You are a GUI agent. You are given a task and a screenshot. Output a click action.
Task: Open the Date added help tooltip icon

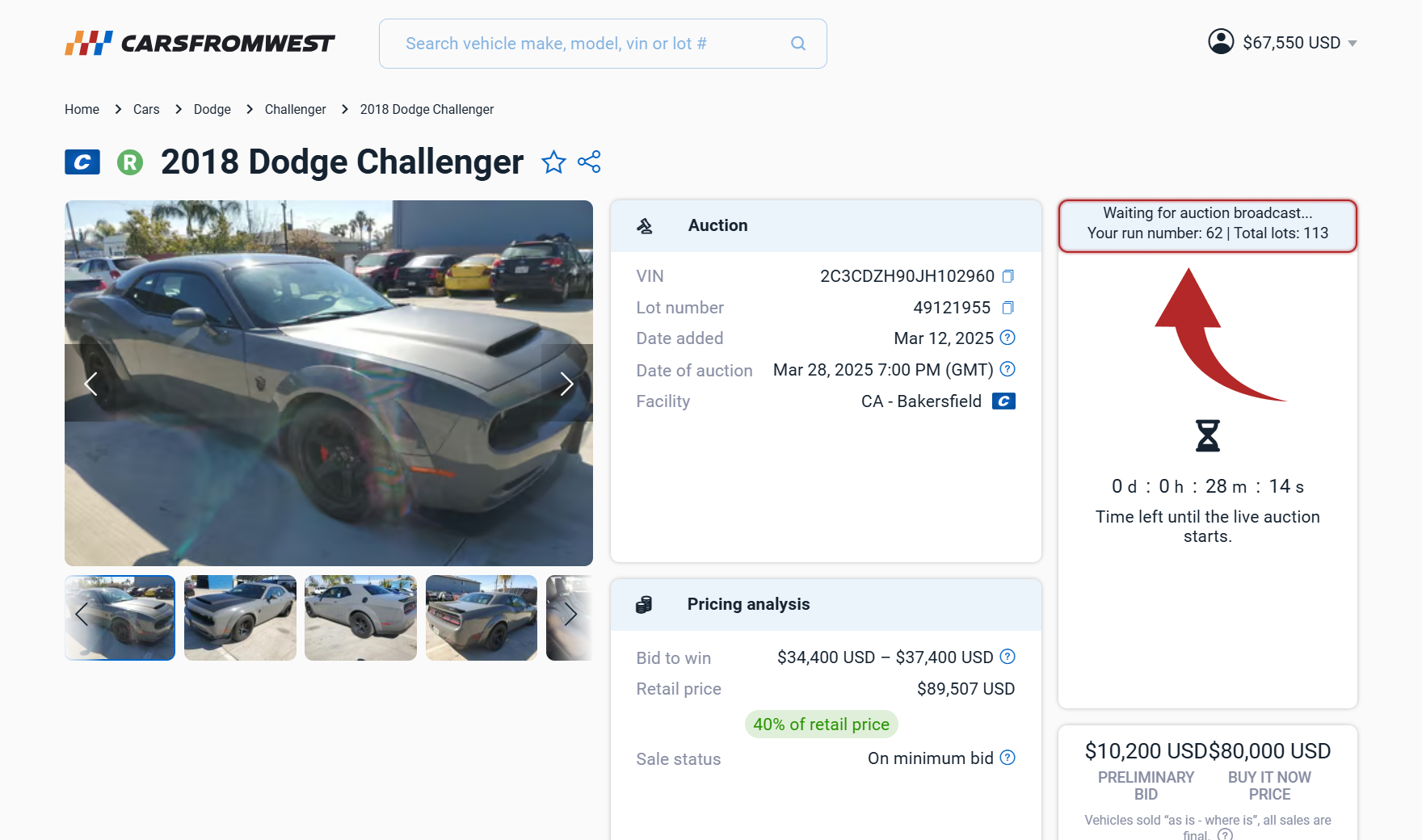coord(1008,338)
